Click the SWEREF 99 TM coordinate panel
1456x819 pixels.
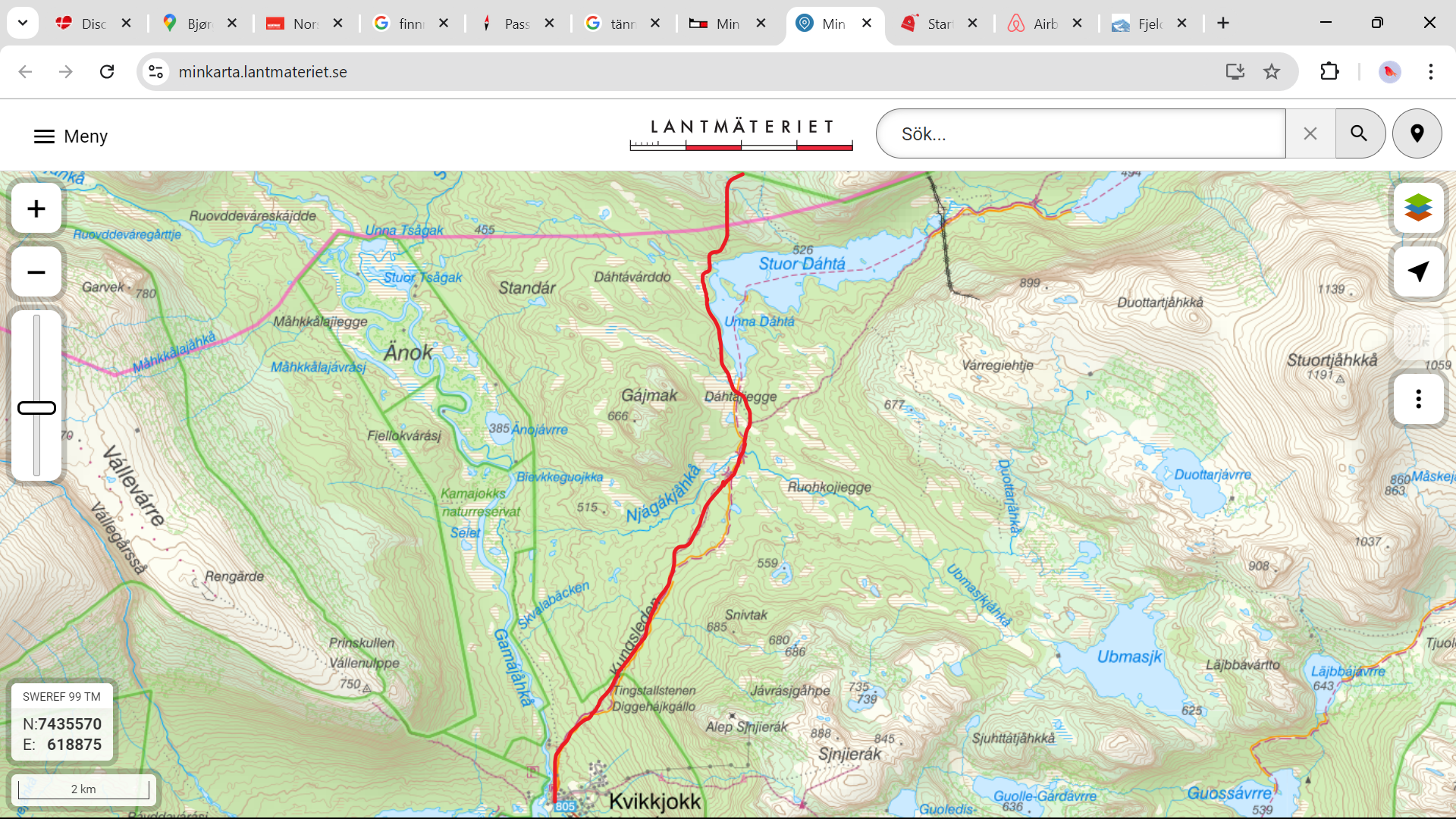62,723
